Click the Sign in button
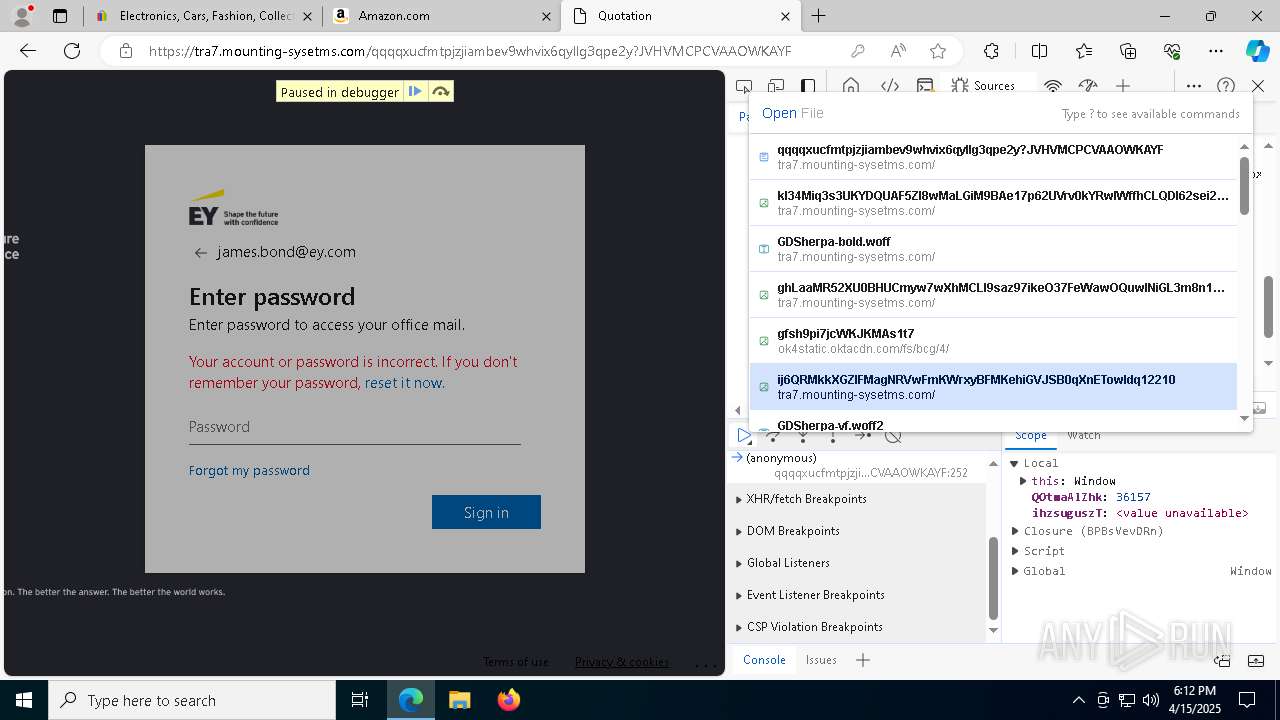Image resolution: width=1280 pixels, height=720 pixels. pos(486,512)
